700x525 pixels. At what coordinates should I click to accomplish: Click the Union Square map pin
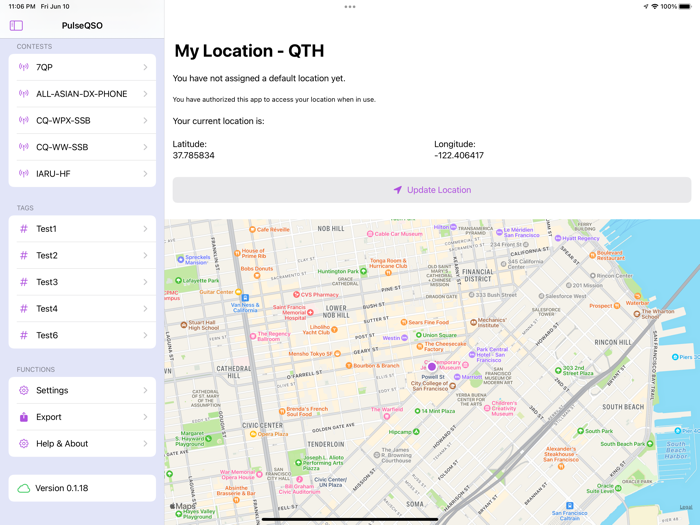click(419, 335)
